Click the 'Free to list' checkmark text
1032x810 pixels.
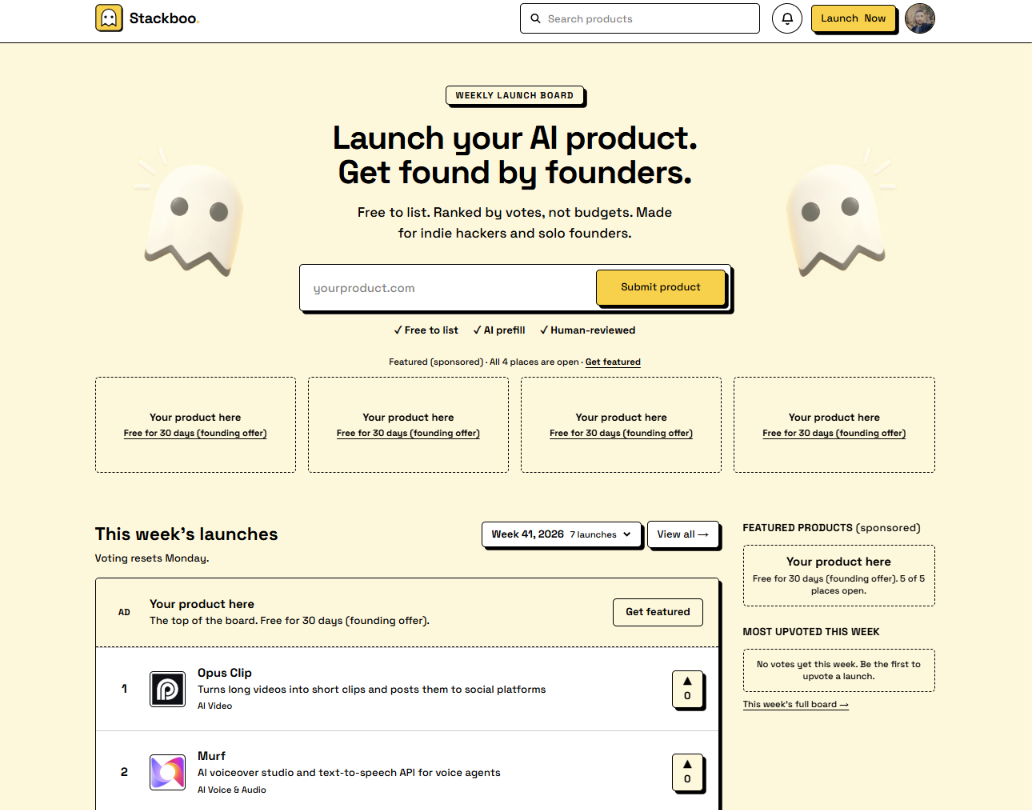pos(426,330)
